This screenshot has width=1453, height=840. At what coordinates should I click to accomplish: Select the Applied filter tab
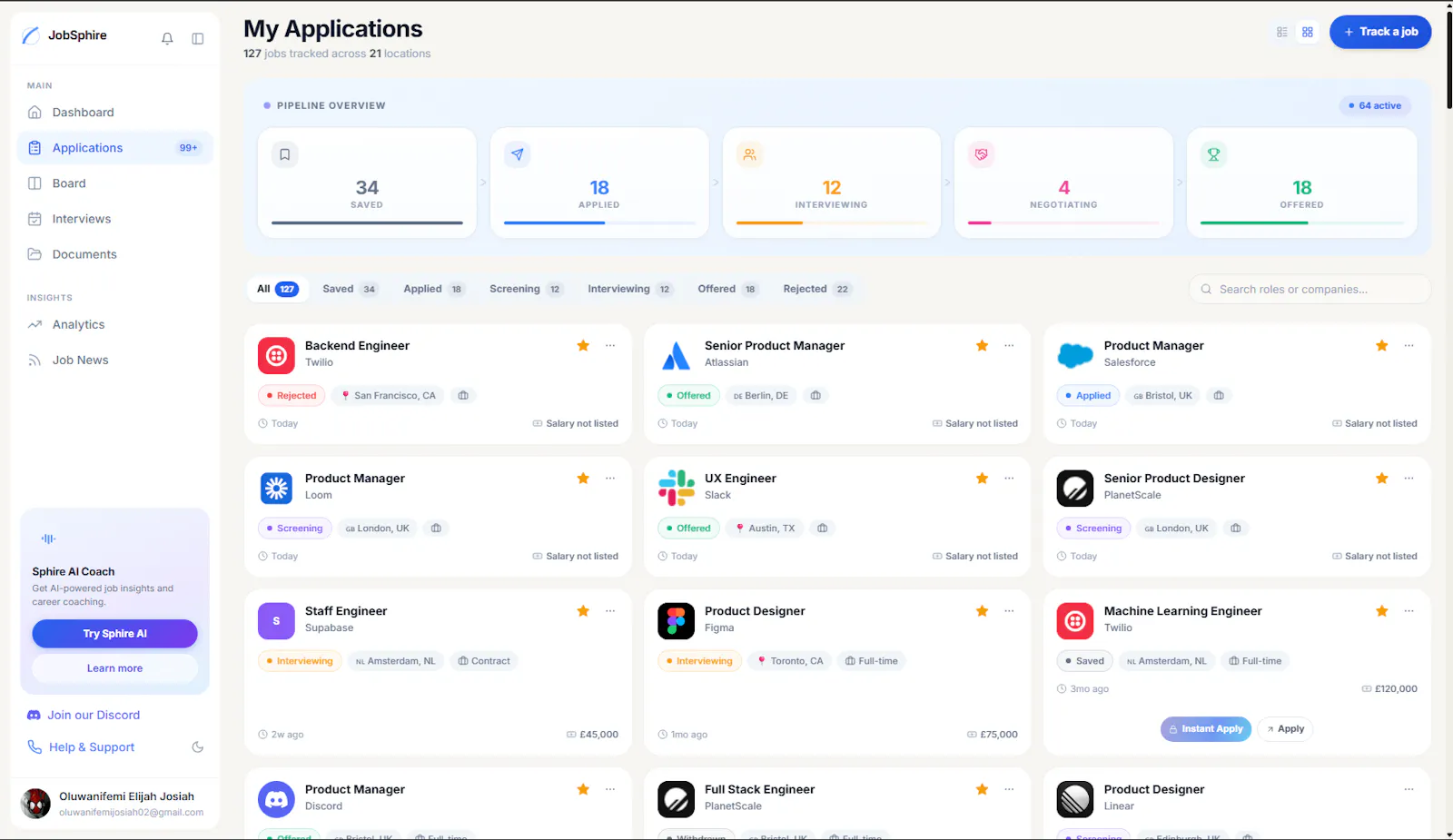433,289
